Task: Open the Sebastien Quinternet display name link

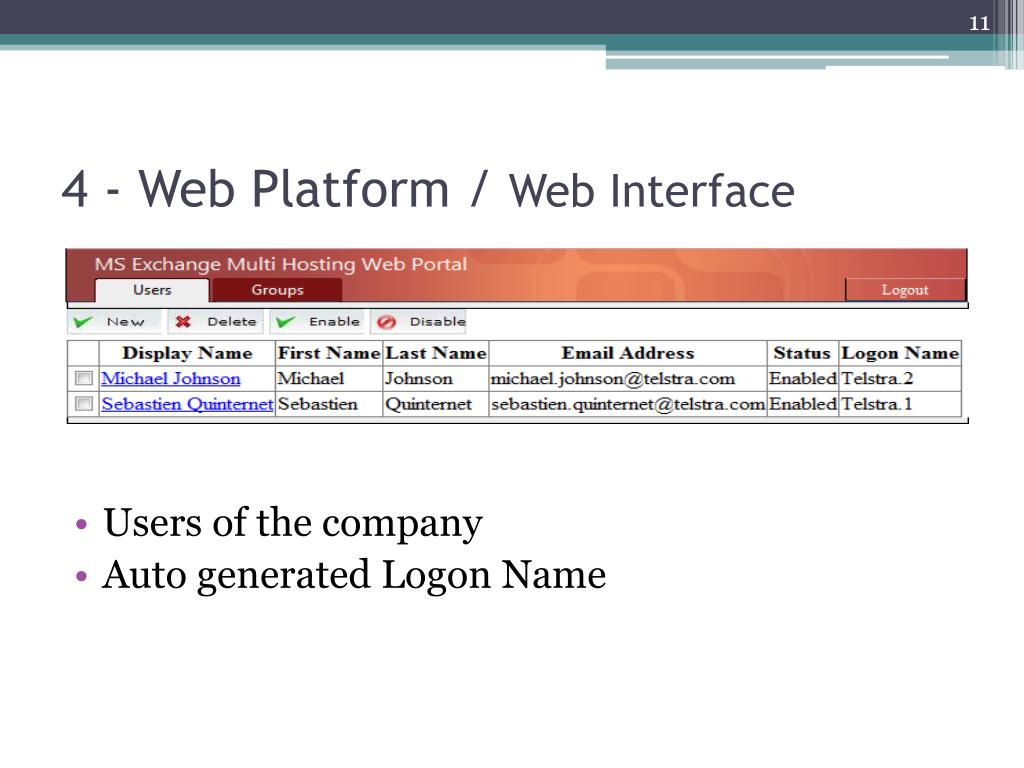Action: tap(187, 404)
